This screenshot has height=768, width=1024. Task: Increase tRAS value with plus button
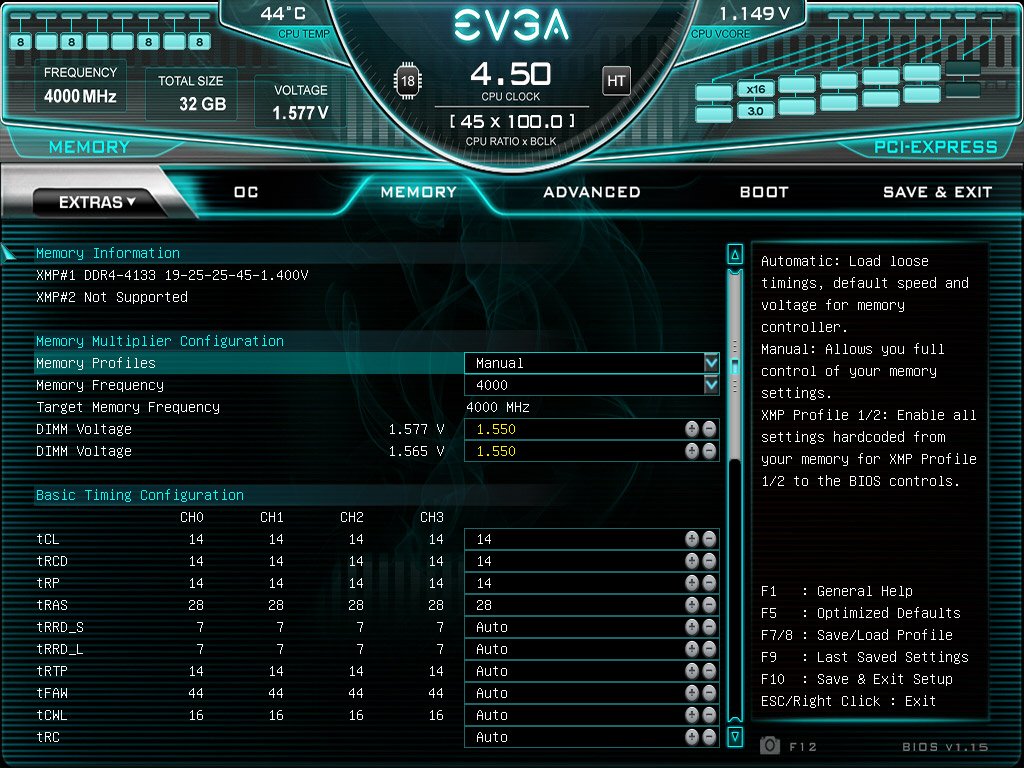(692, 605)
